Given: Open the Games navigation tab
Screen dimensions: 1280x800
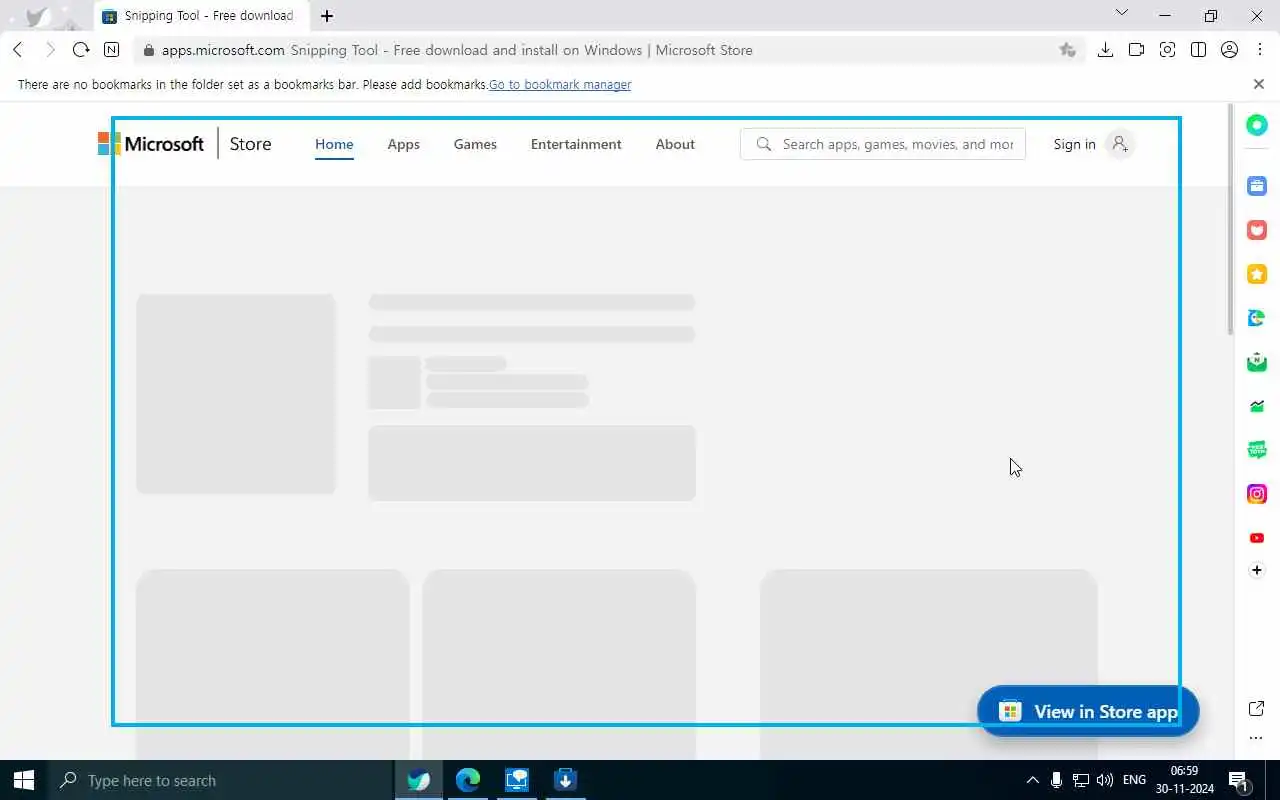Looking at the screenshot, I should point(475,144).
